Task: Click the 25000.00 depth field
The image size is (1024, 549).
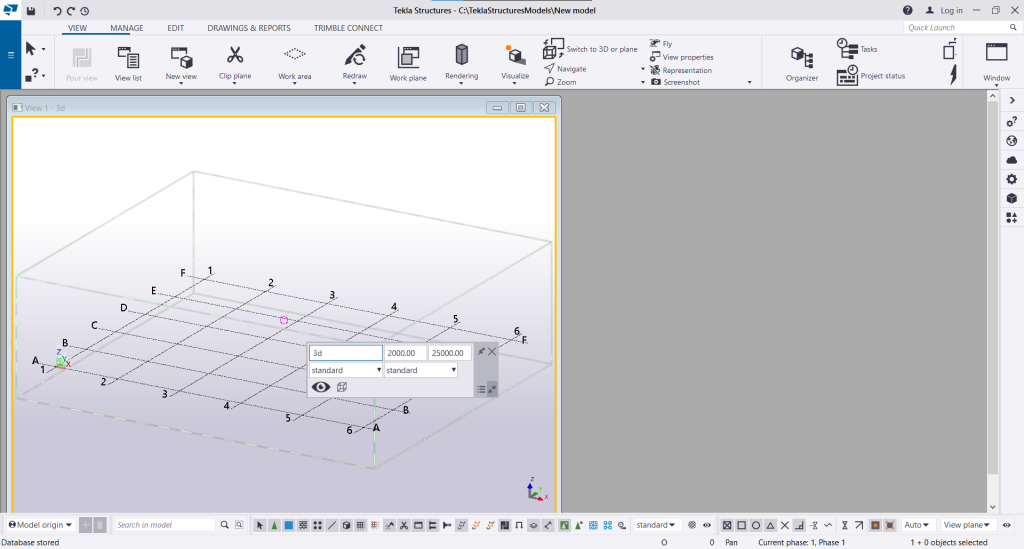Action: tap(449, 353)
